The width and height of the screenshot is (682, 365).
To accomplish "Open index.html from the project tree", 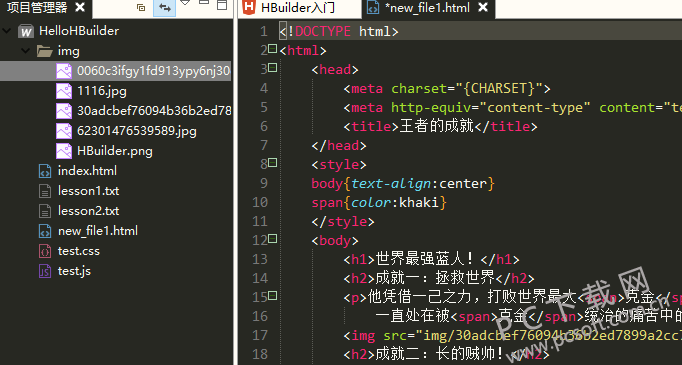I will [x=87, y=171].
